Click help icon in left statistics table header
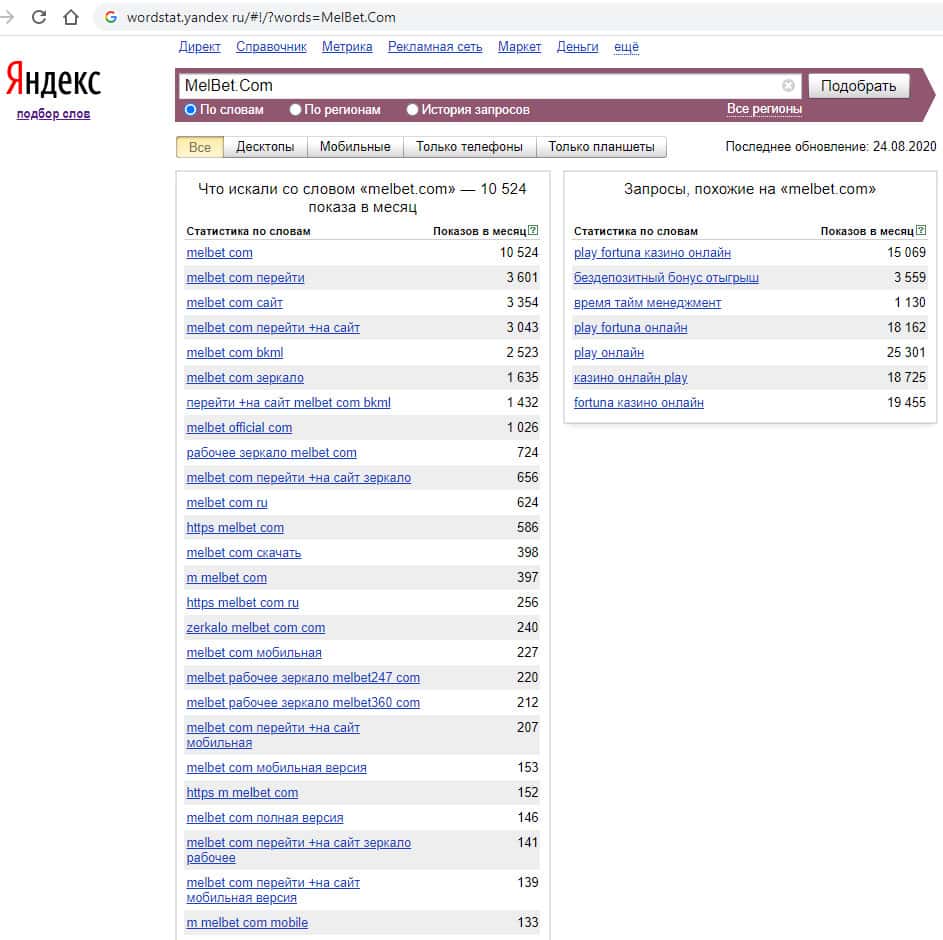Image resolution: width=943 pixels, height=940 pixels. tap(532, 231)
